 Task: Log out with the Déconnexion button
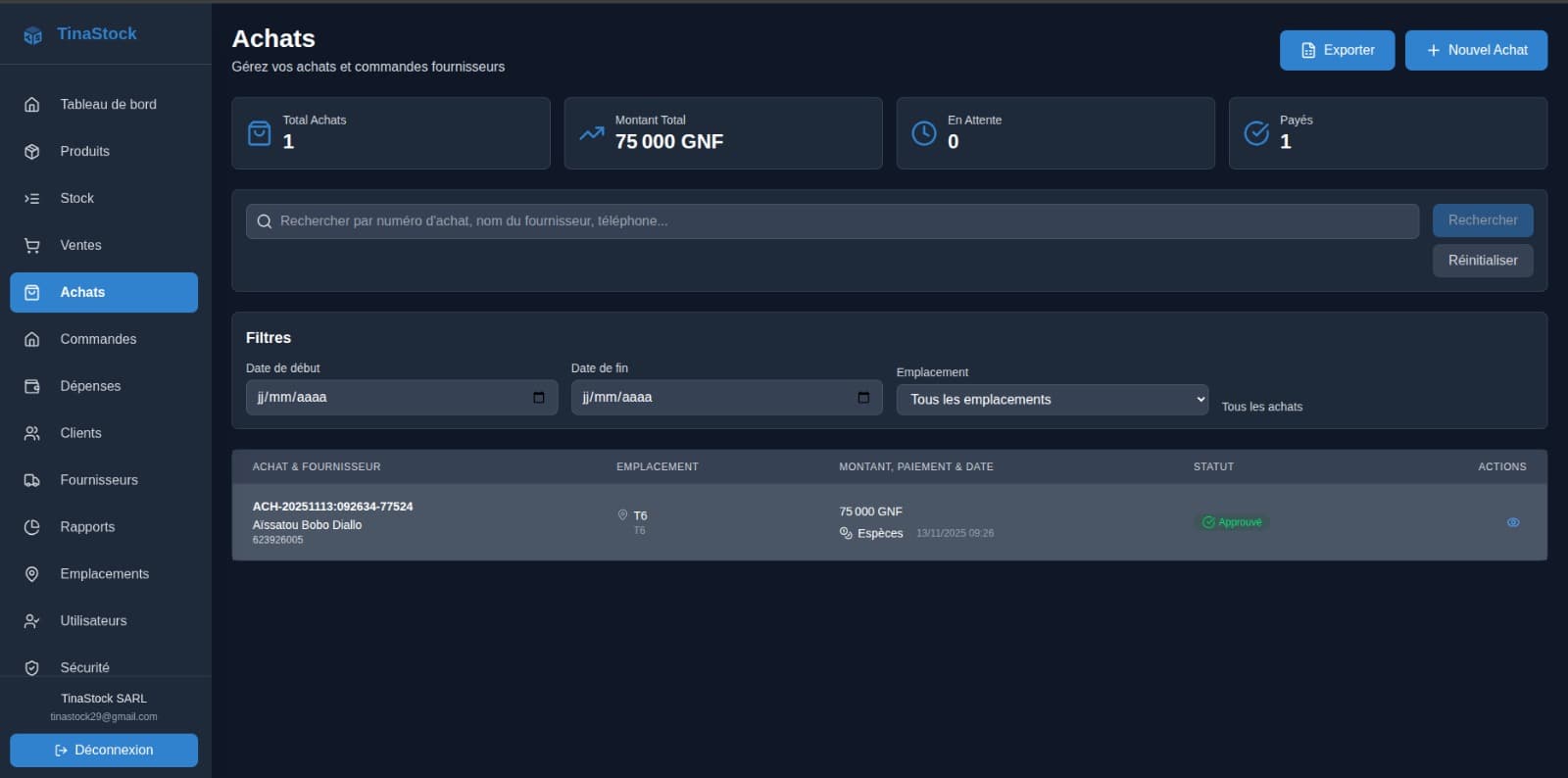tap(104, 751)
